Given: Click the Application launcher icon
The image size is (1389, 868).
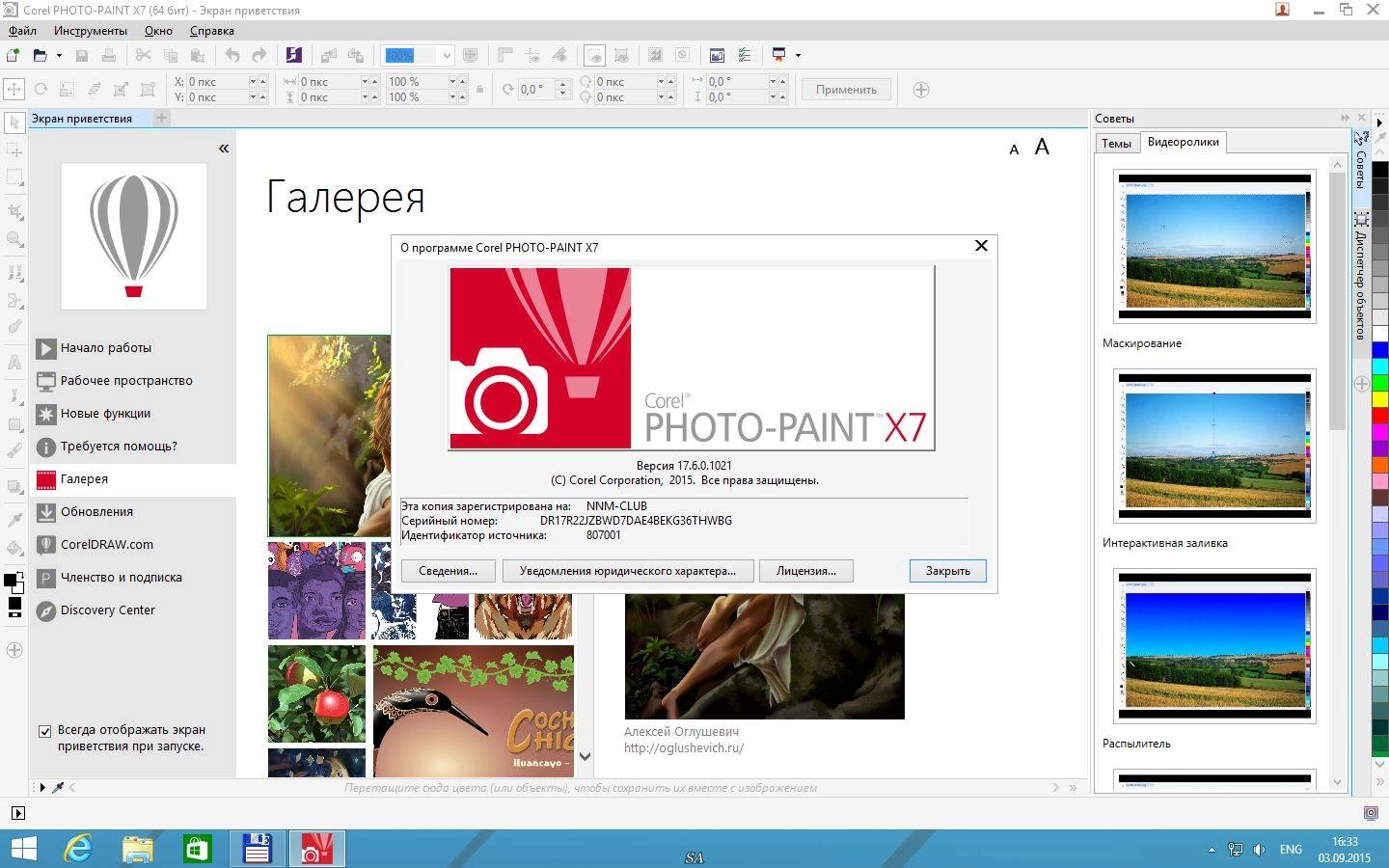Looking at the screenshot, I should (778, 55).
